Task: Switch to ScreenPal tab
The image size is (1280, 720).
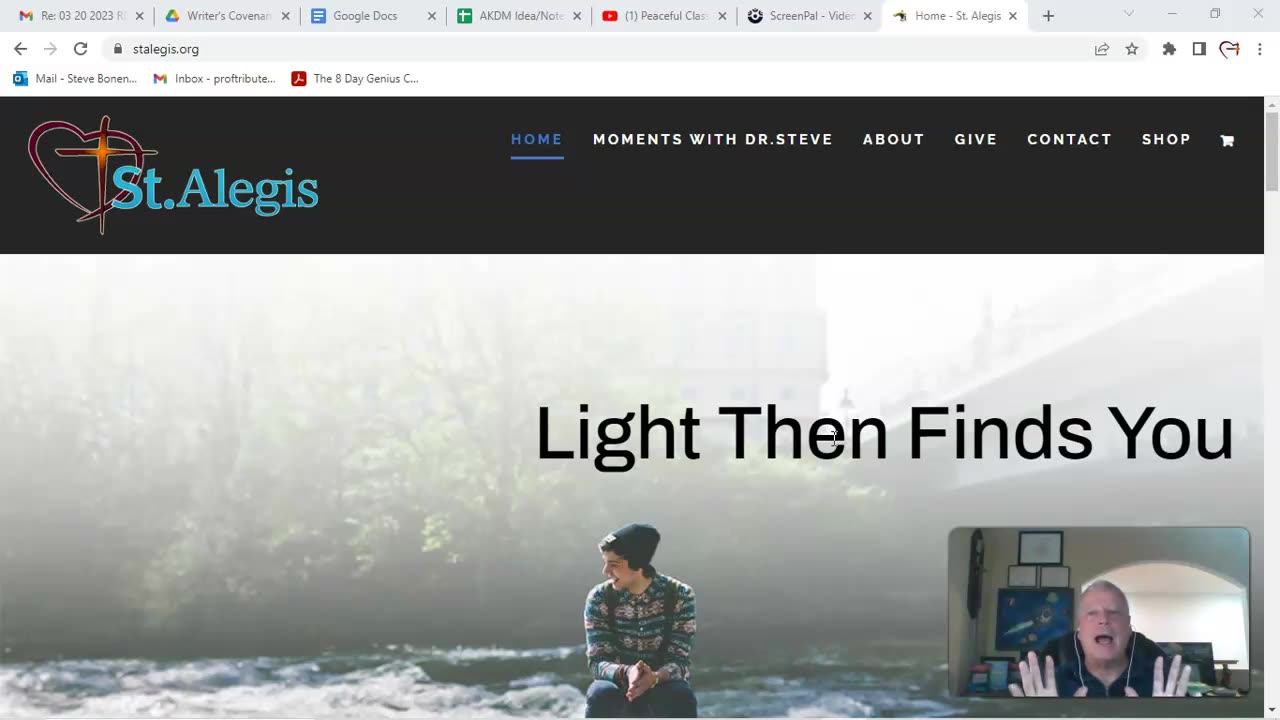Action: coord(809,16)
